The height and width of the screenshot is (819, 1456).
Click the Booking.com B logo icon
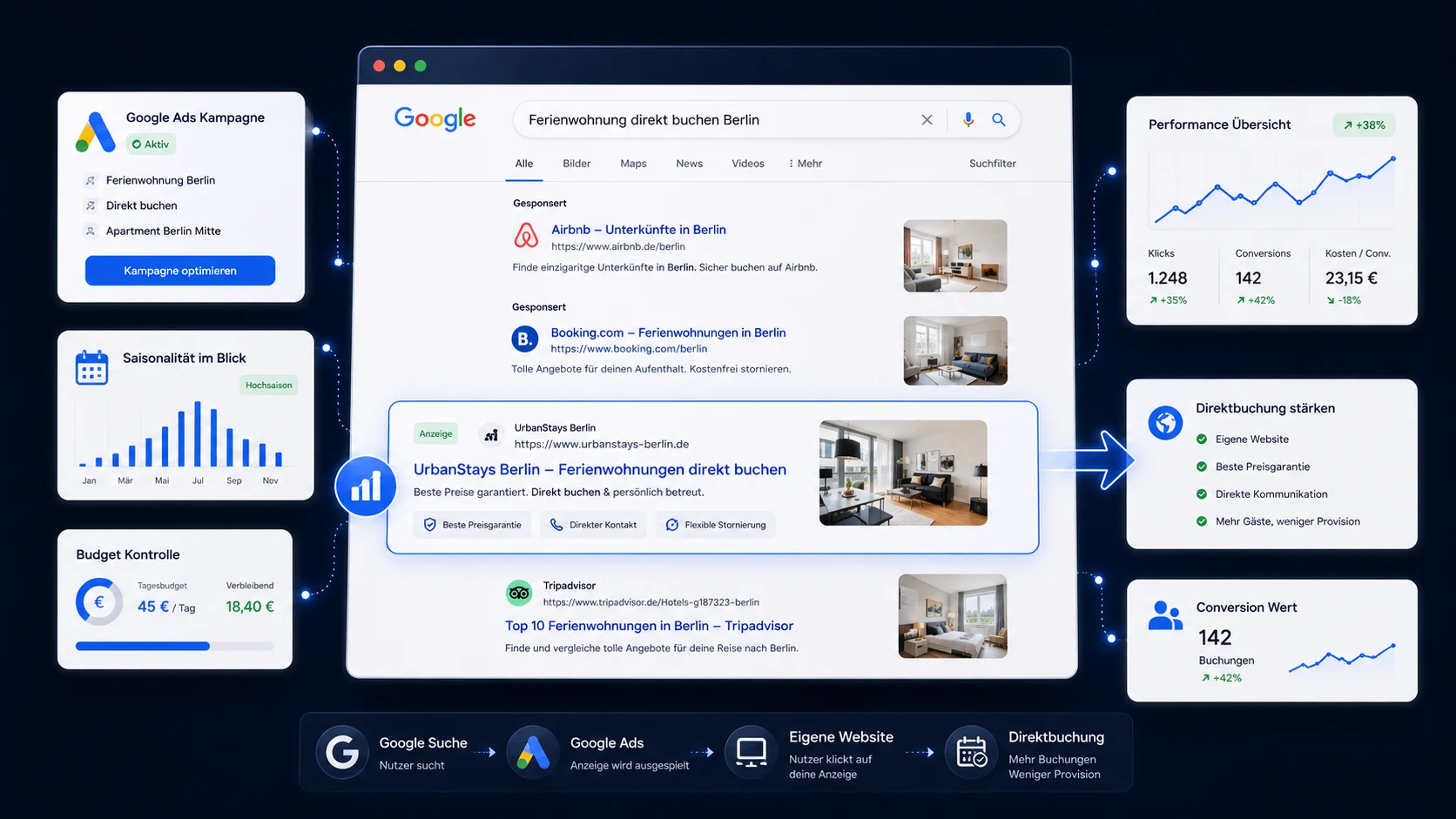point(524,339)
